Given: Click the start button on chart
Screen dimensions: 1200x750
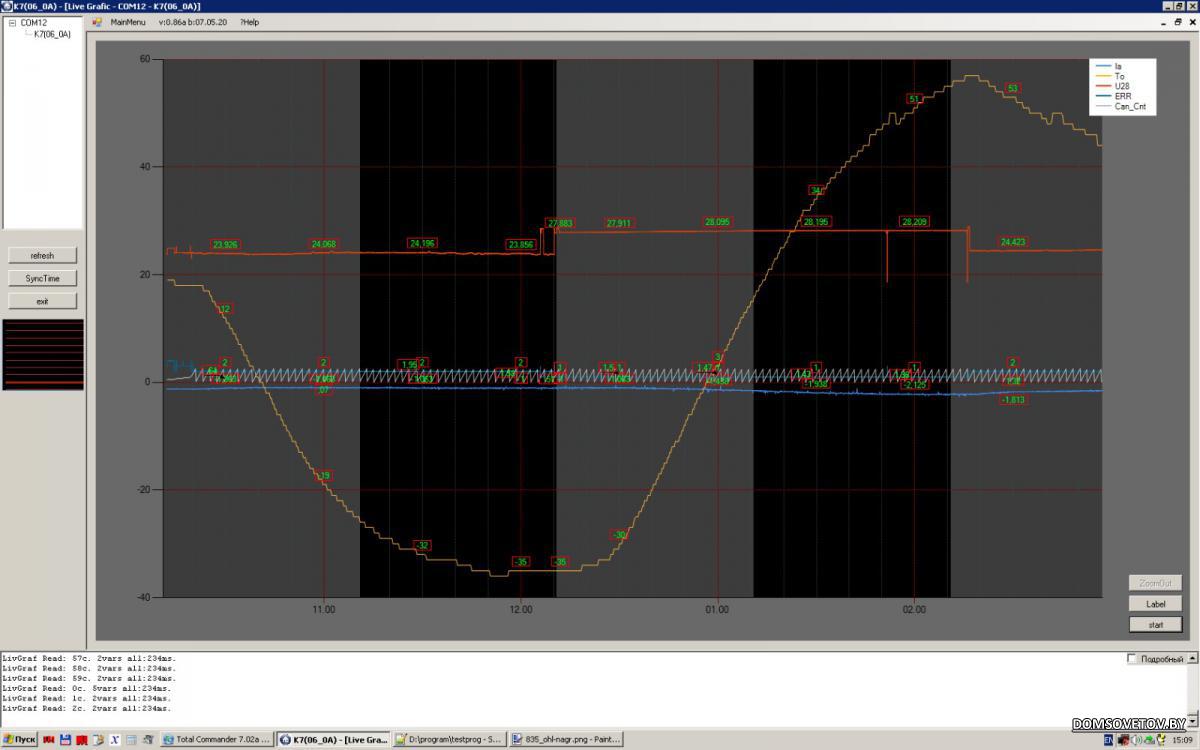Looking at the screenshot, I should pyautogui.click(x=1155, y=625).
